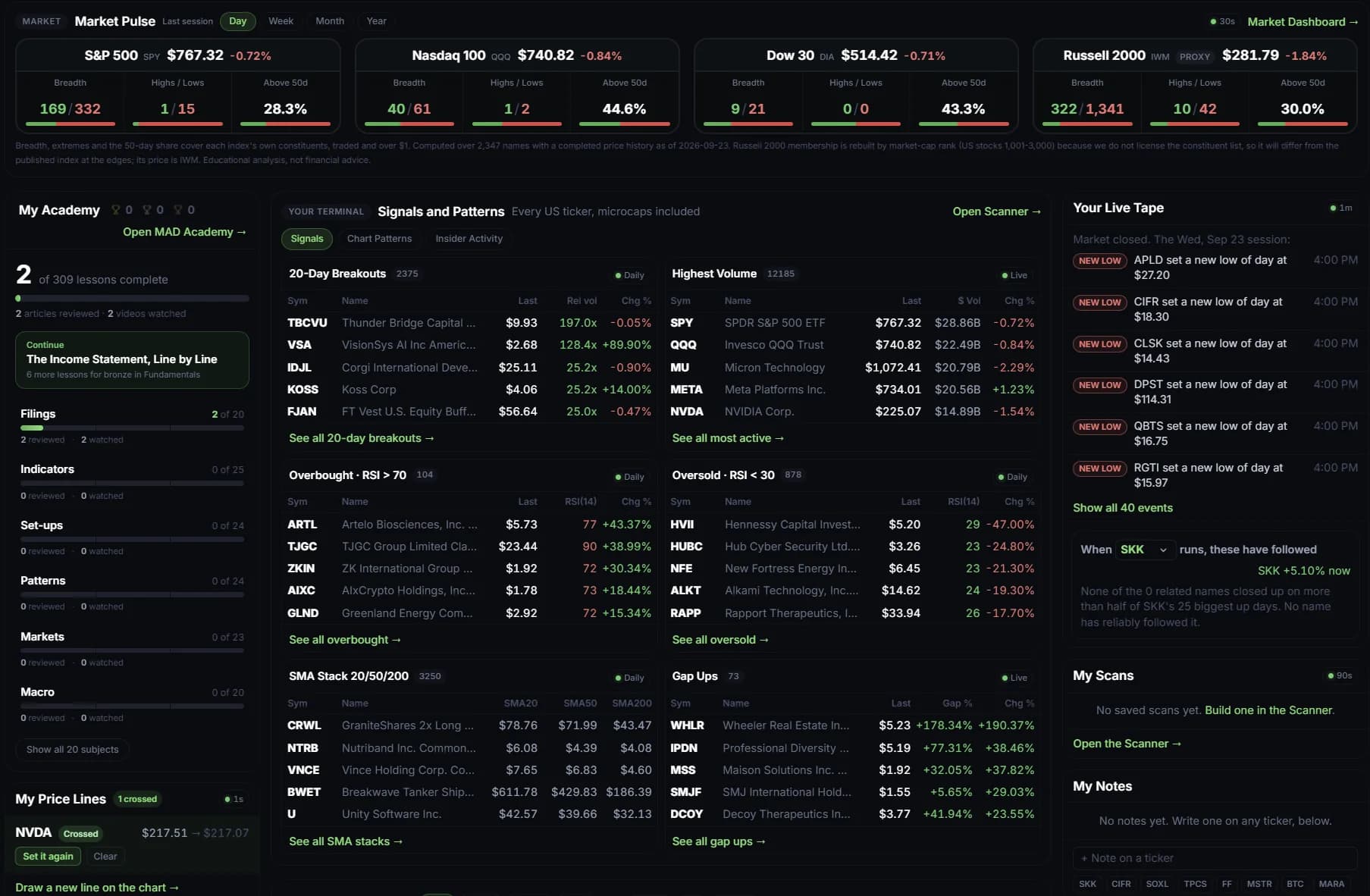The image size is (1370, 896).
Task: Open the SKK ticker dropdown in the follower panel
Action: tap(1145, 550)
